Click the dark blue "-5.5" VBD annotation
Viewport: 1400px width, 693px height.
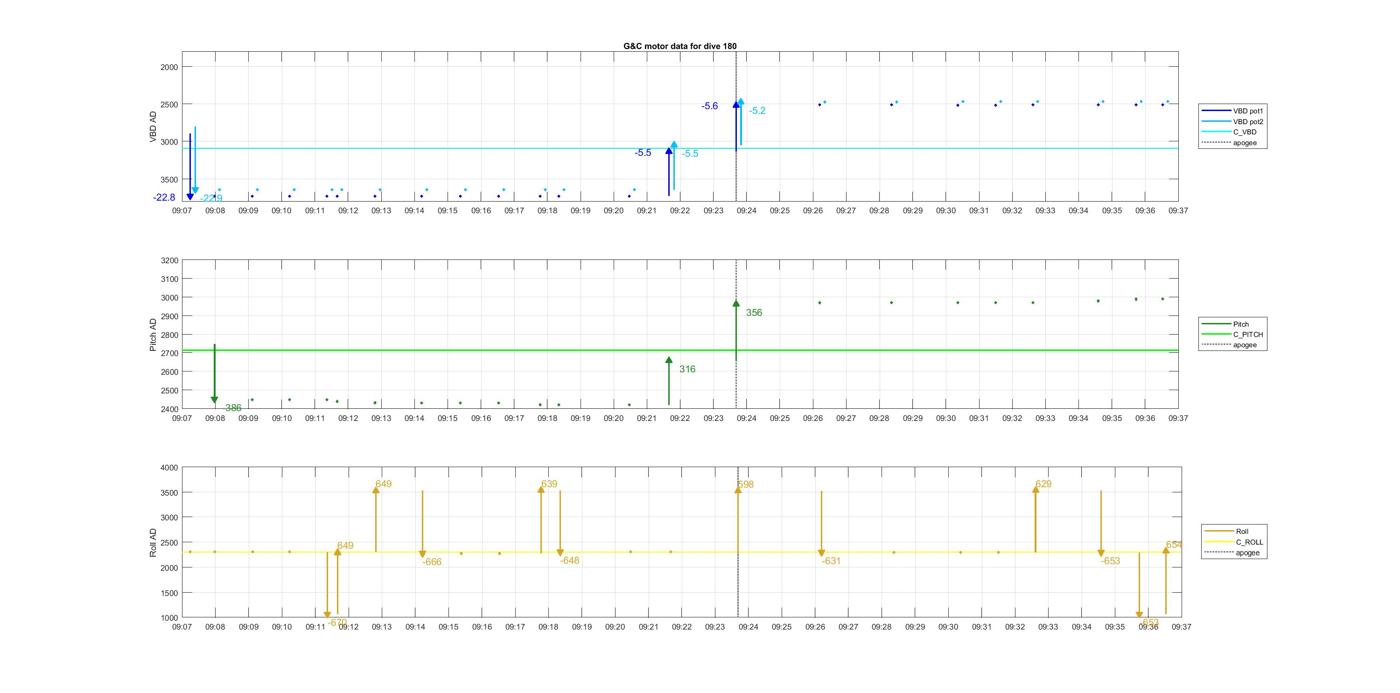coord(643,153)
